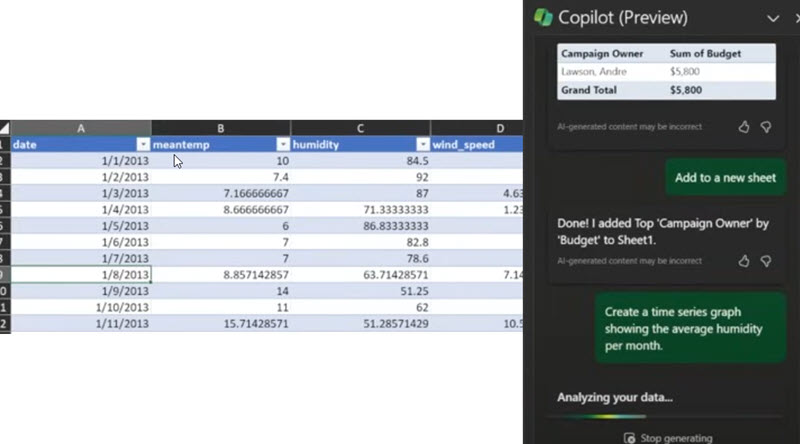The image size is (800, 444).
Task: Select column D header
Action: pos(477,128)
